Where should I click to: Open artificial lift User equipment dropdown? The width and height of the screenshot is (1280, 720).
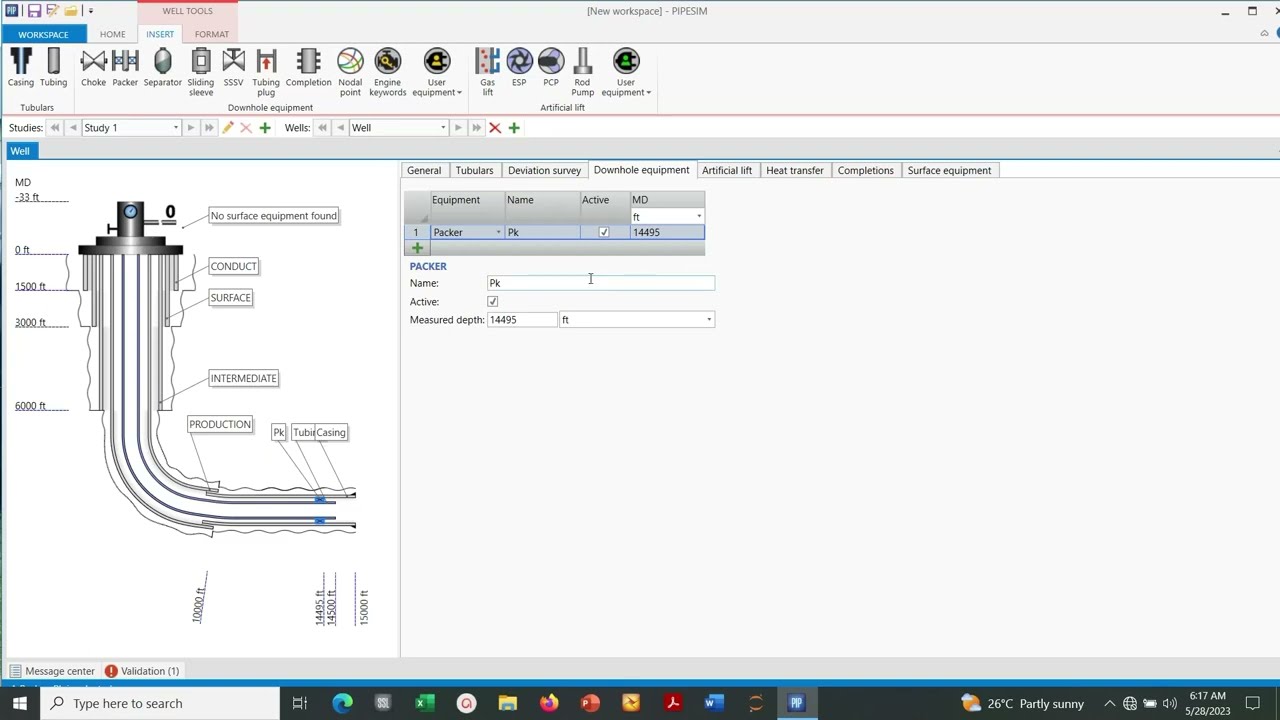click(x=626, y=73)
